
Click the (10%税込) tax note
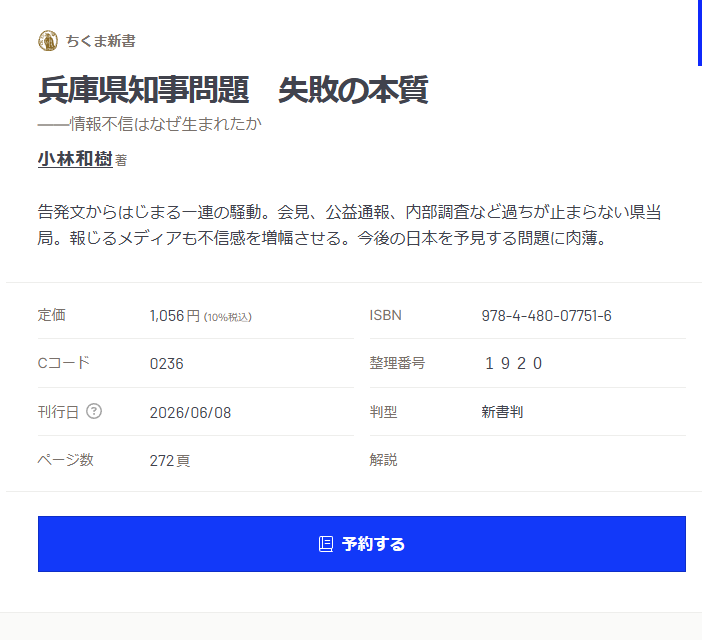(227, 317)
